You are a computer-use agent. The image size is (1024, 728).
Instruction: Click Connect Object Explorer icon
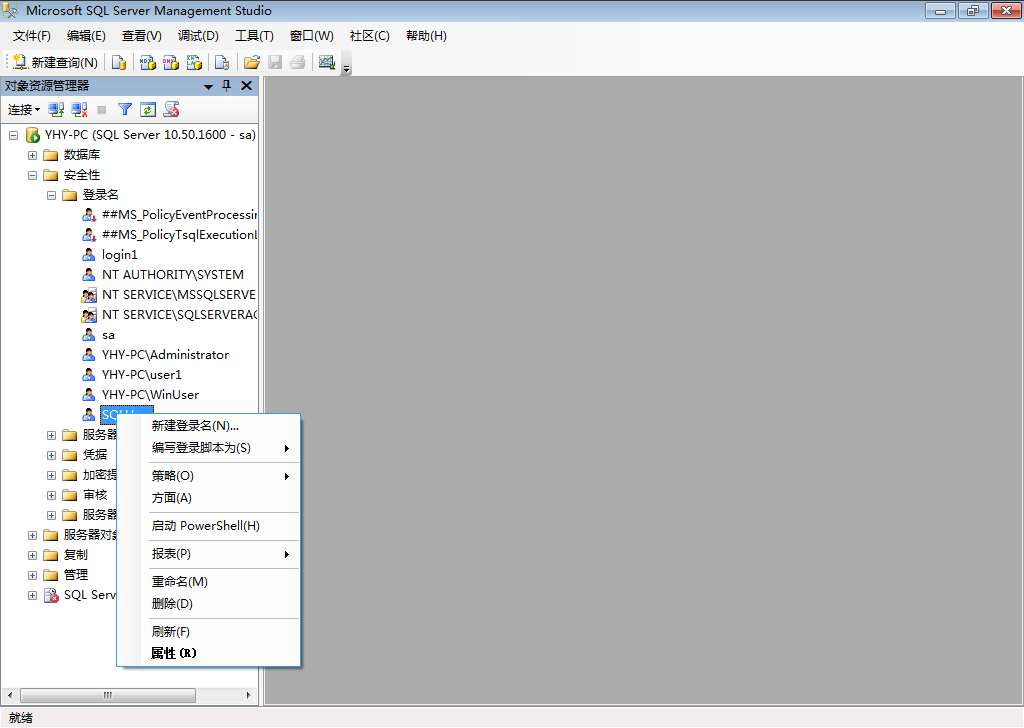(56, 110)
